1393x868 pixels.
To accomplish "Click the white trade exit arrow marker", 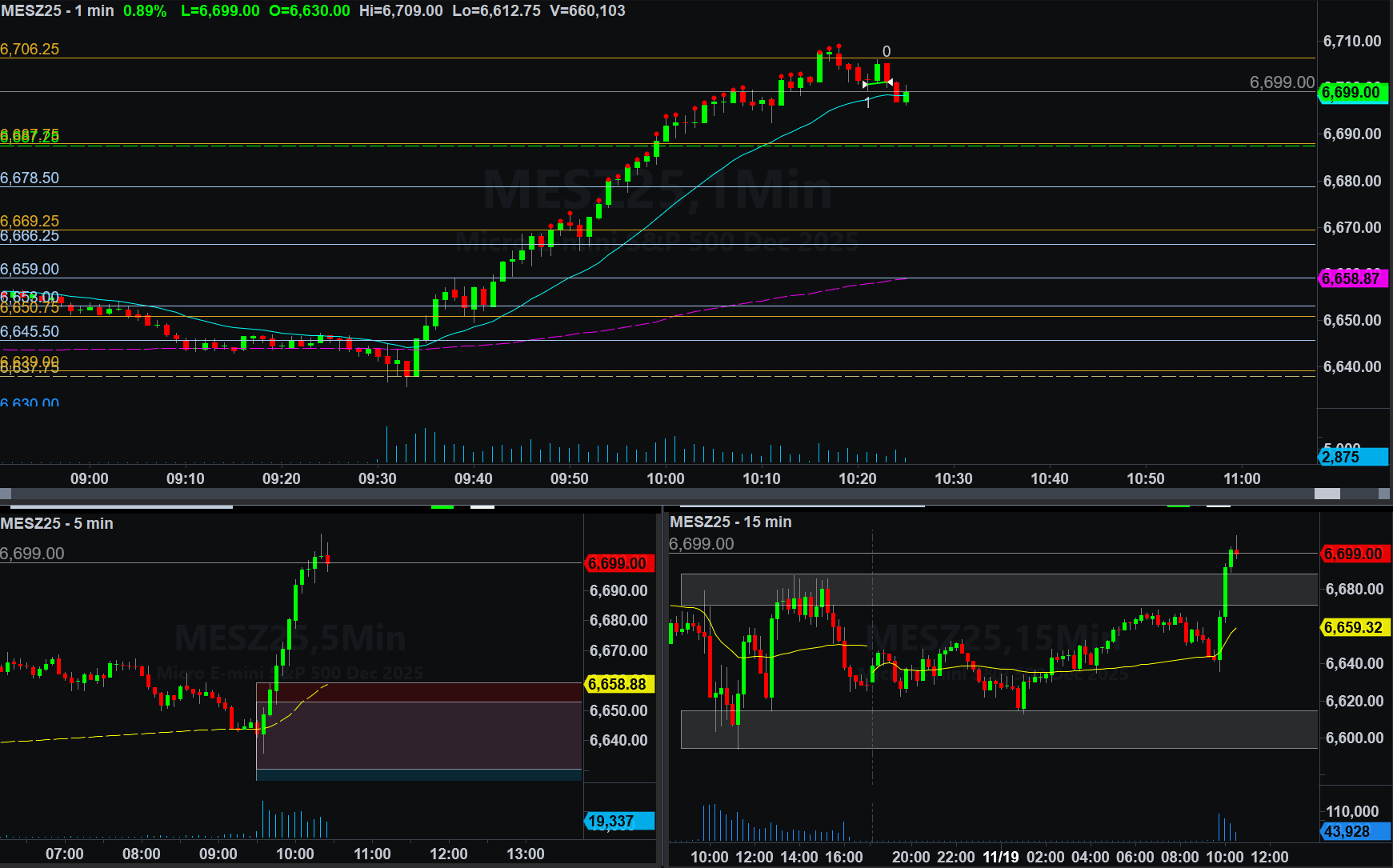I will pos(890,82).
